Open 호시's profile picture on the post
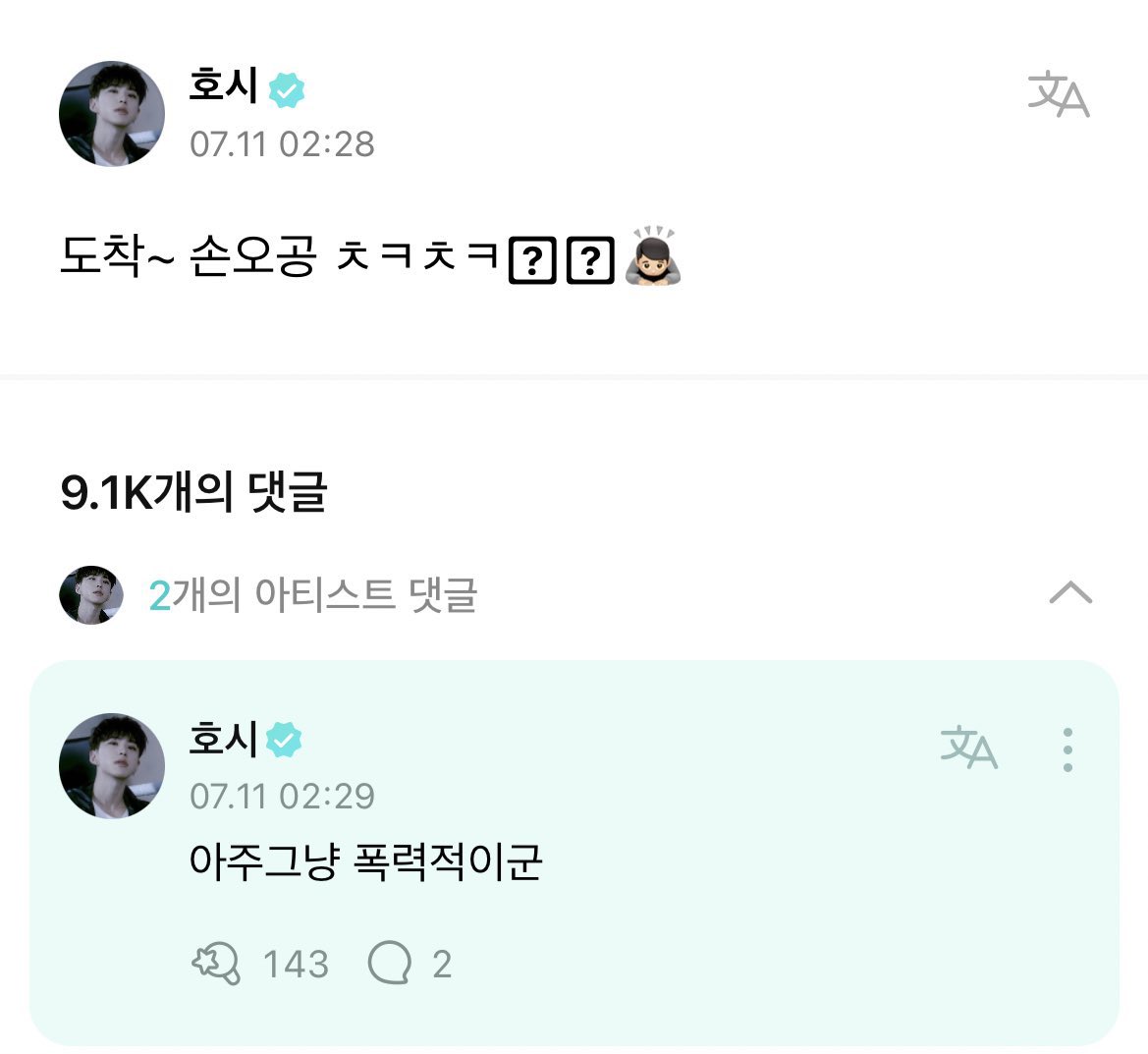 111,114
